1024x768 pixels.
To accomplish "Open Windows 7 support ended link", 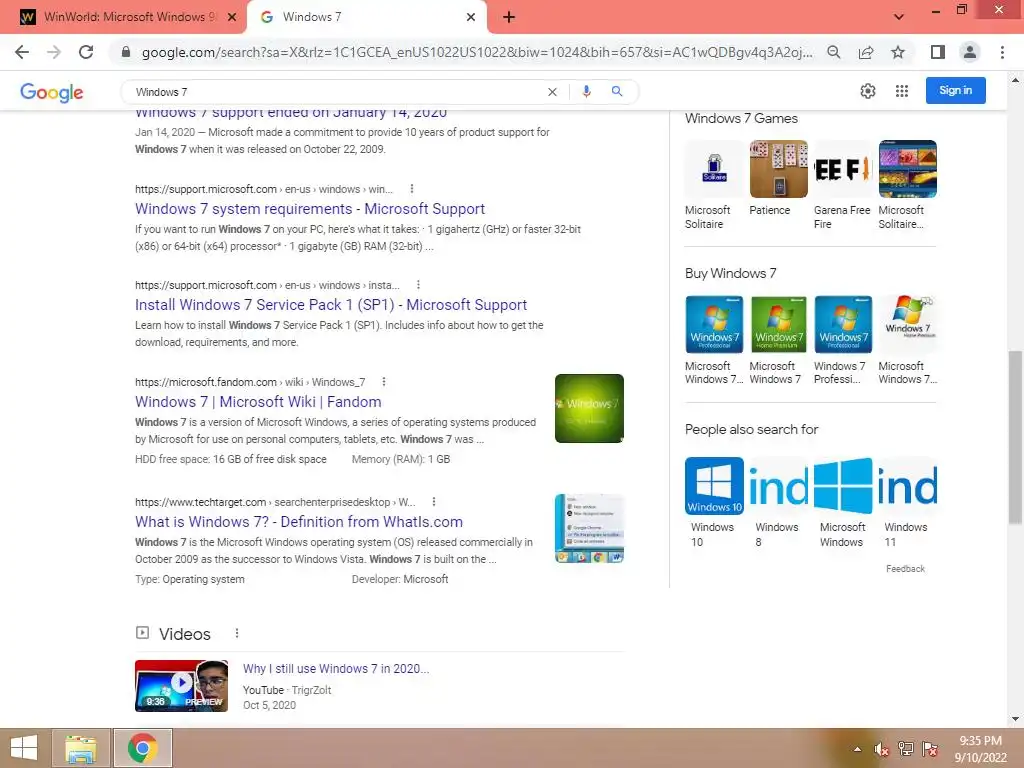I will (x=291, y=115).
